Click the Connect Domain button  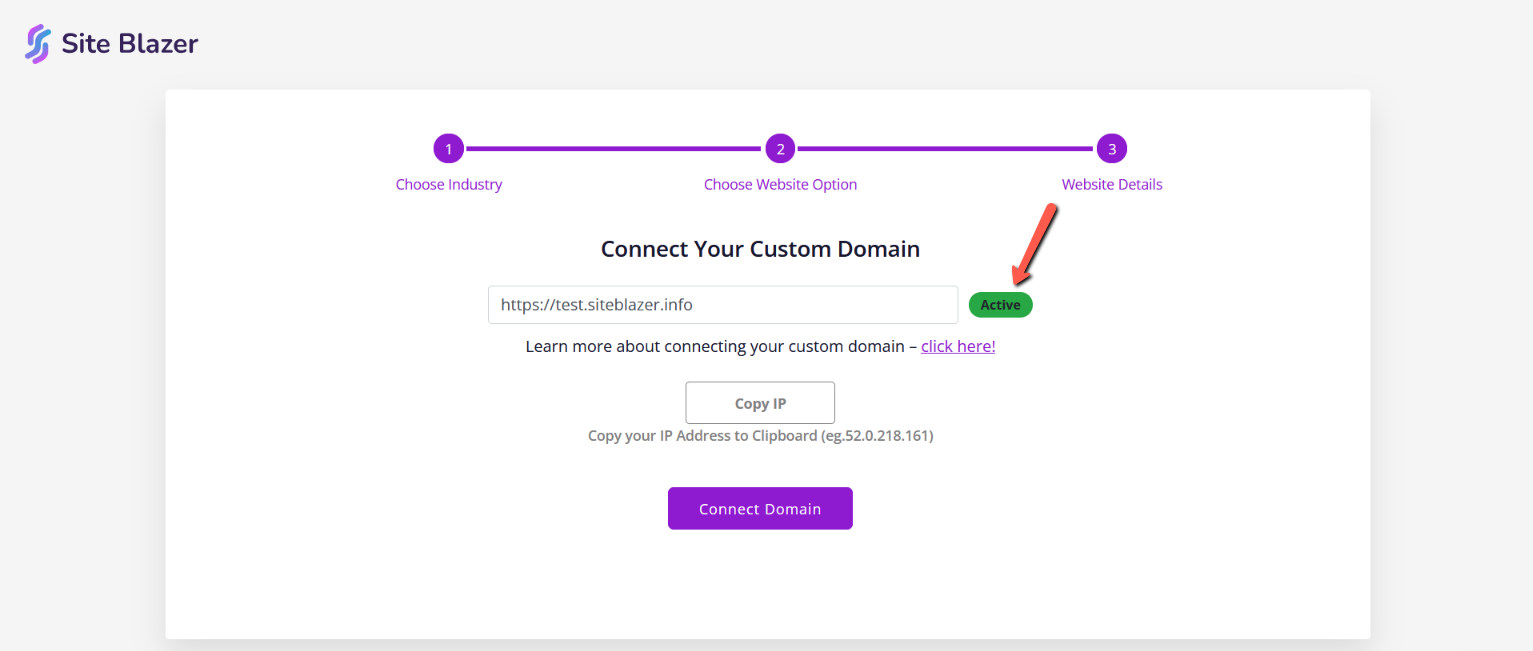click(760, 509)
